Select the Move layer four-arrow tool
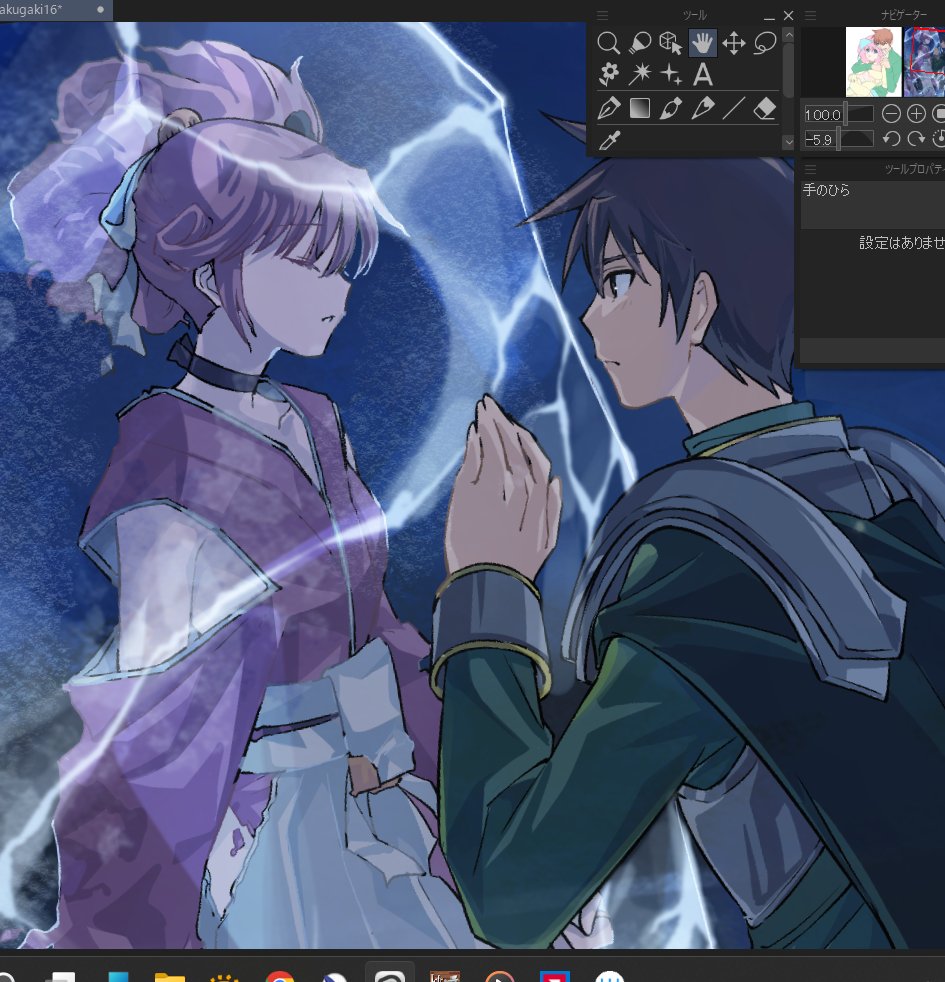The width and height of the screenshot is (945, 982). pos(733,43)
